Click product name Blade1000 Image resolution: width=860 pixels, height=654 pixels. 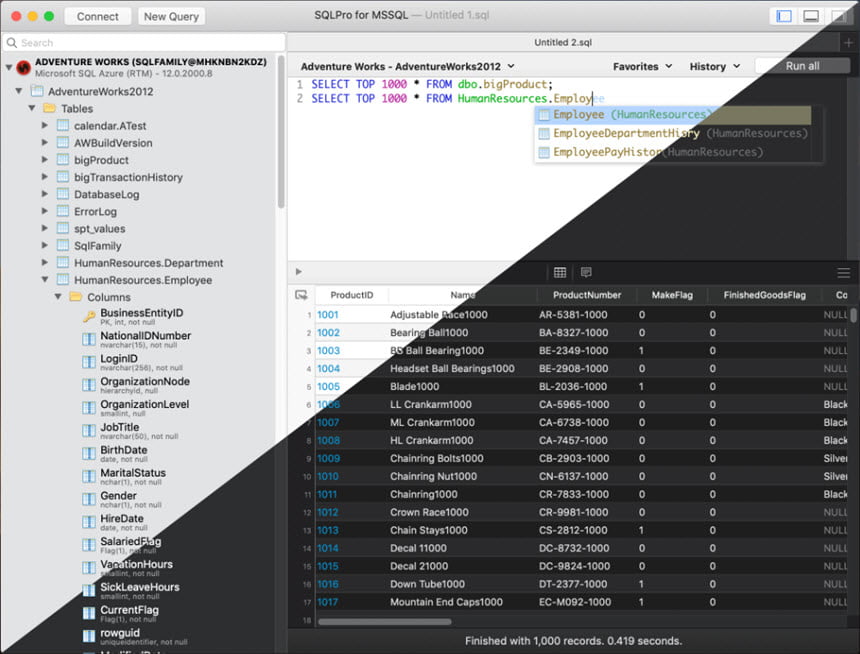415,386
